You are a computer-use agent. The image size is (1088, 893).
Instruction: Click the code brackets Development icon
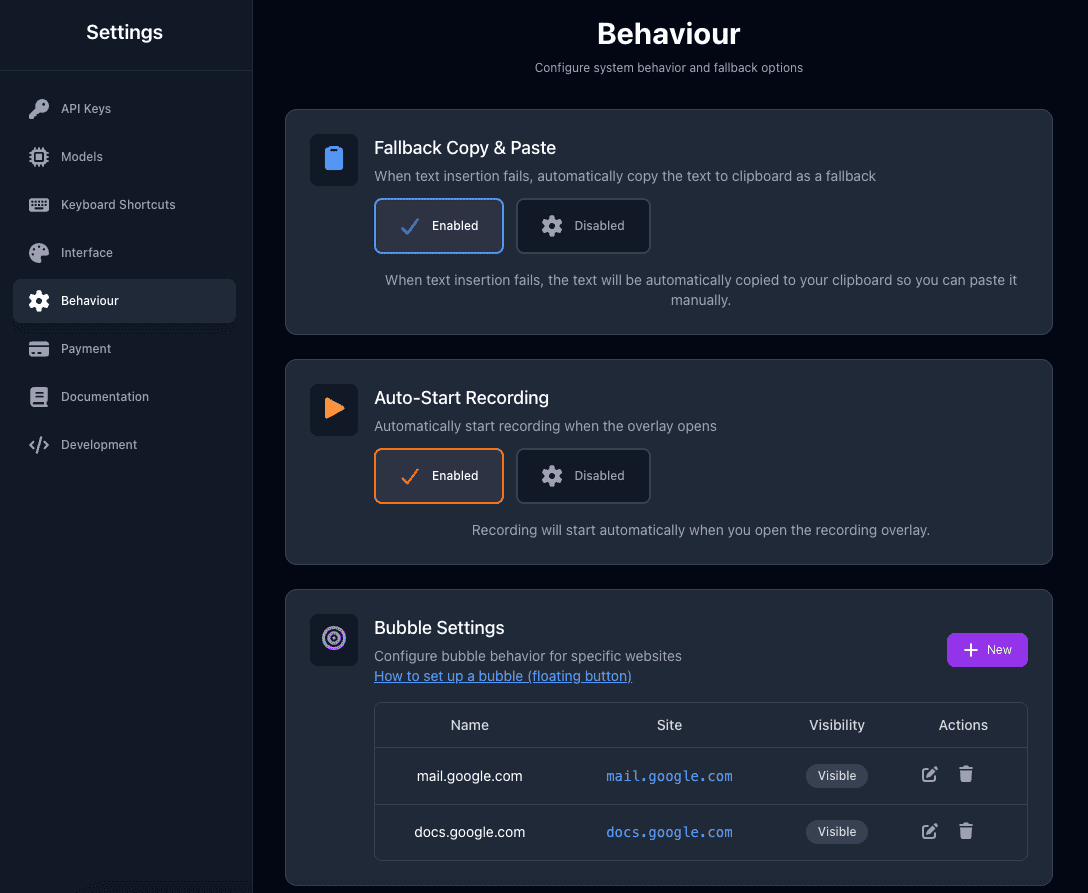pyautogui.click(x=39, y=445)
